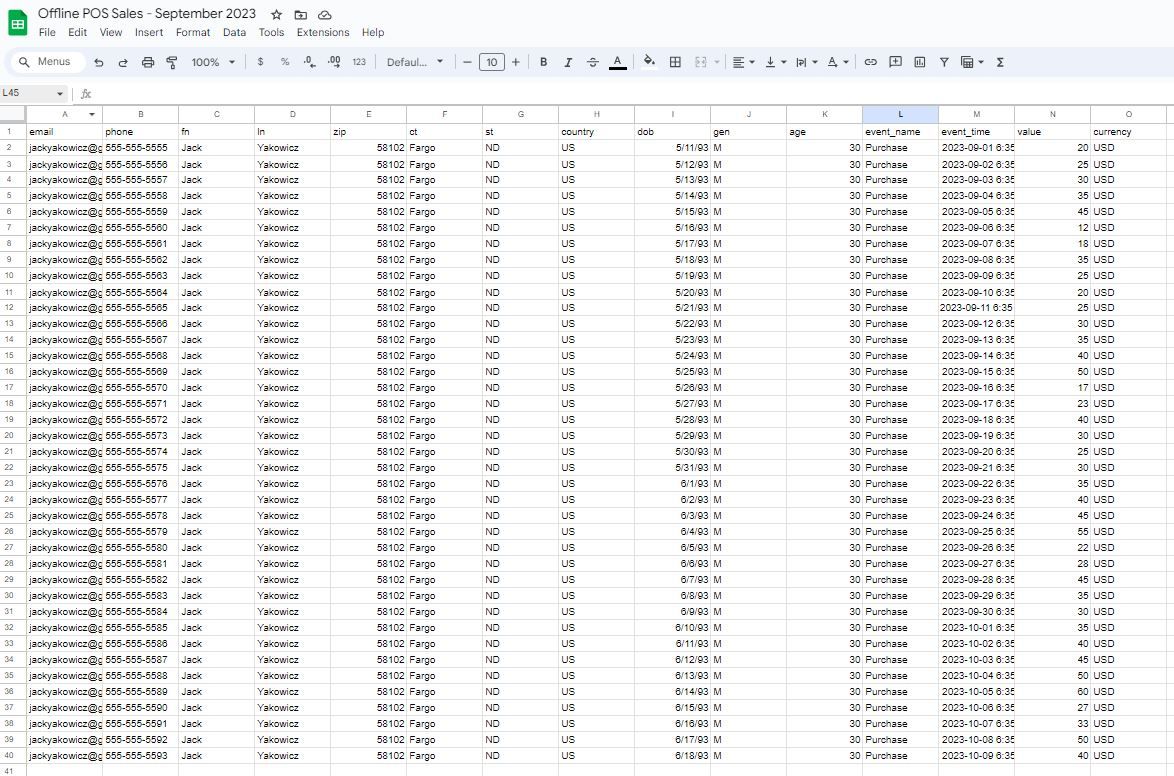The height and width of the screenshot is (776, 1174).
Task: Open more number formats 123
Action: click(x=359, y=62)
